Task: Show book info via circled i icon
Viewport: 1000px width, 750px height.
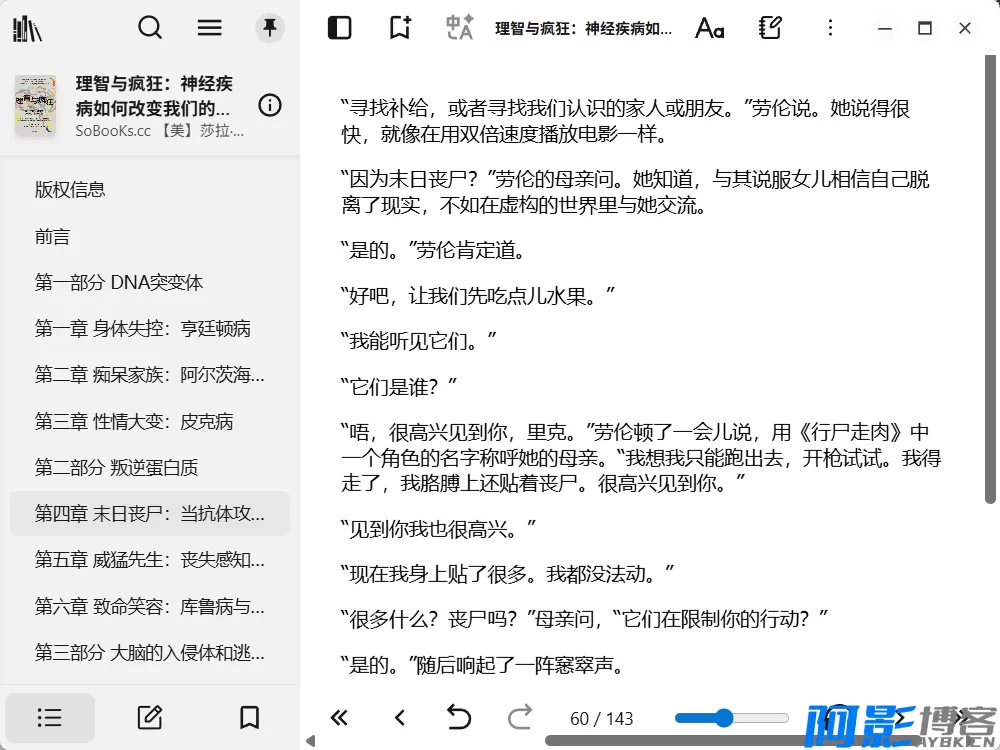Action: (x=270, y=105)
